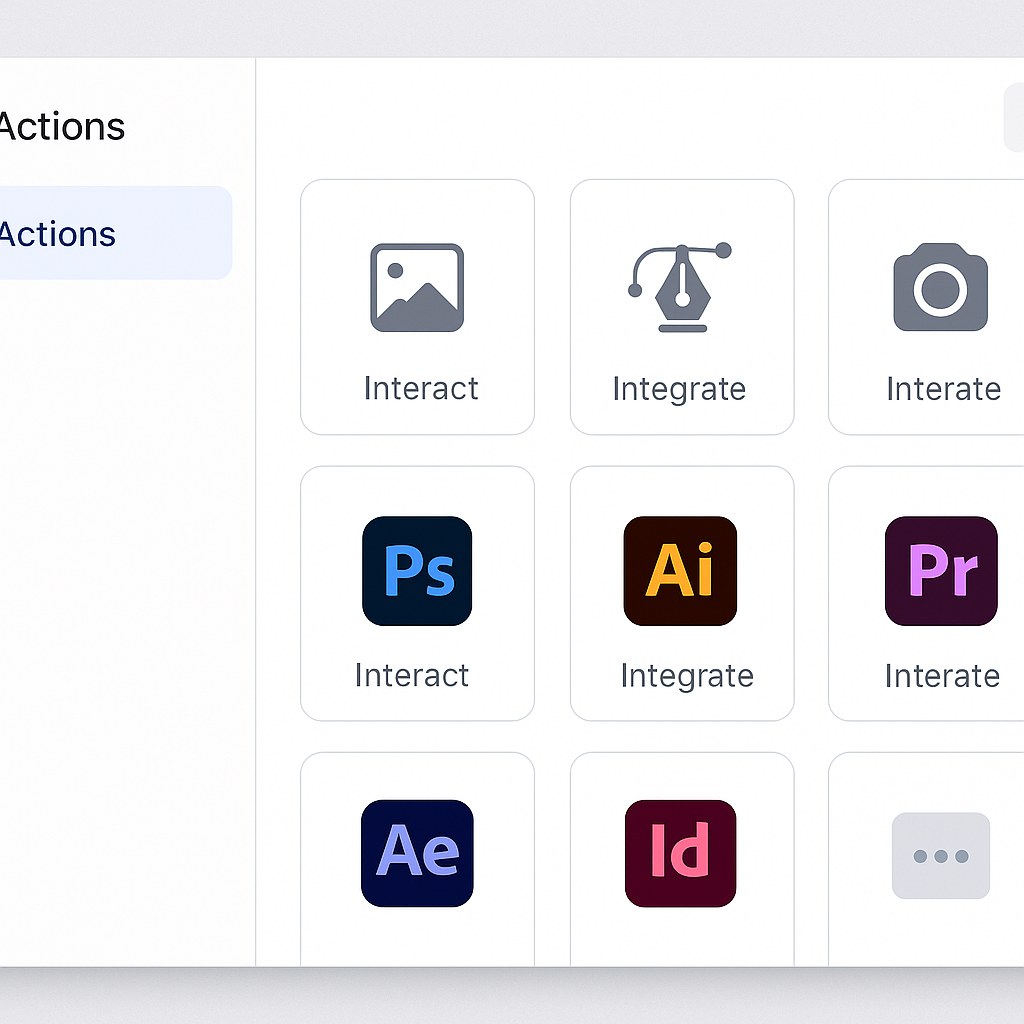
Task: Click the three-dots more icon
Action: pyautogui.click(x=941, y=856)
